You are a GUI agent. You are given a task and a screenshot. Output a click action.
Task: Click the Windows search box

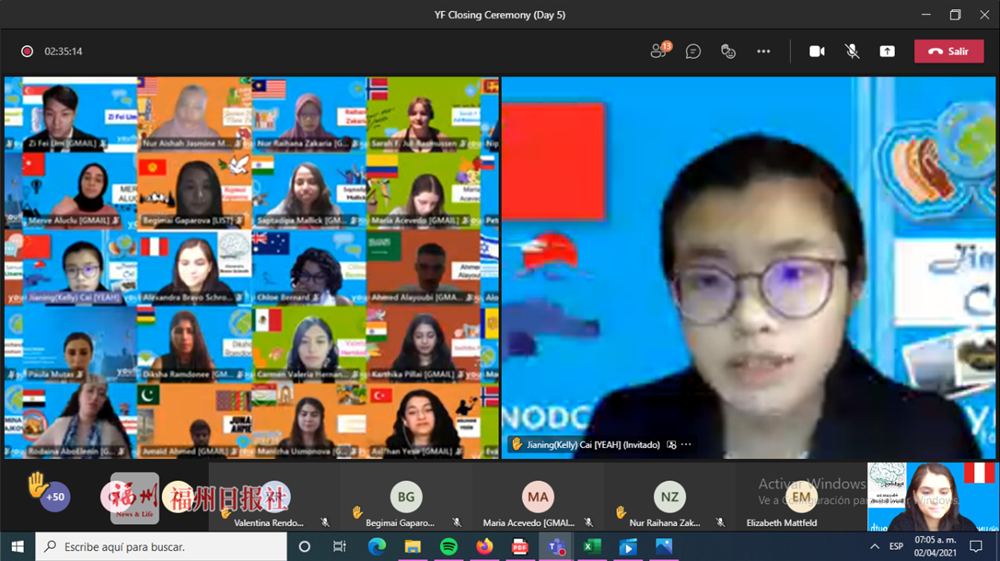click(x=160, y=547)
